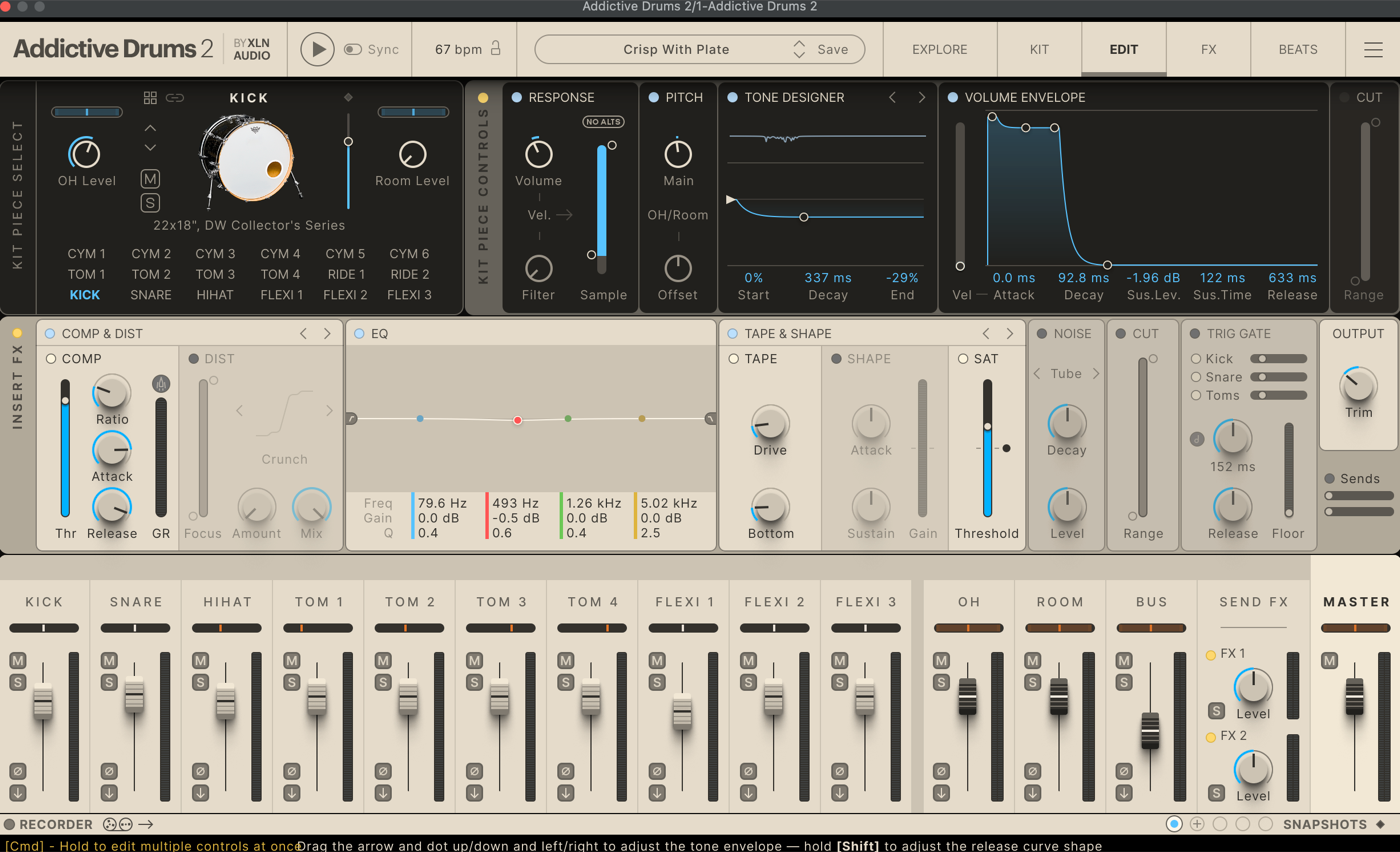Image resolution: width=1400 pixels, height=852 pixels.
Task: Click the SAT Threshold slider
Action: coord(987,447)
